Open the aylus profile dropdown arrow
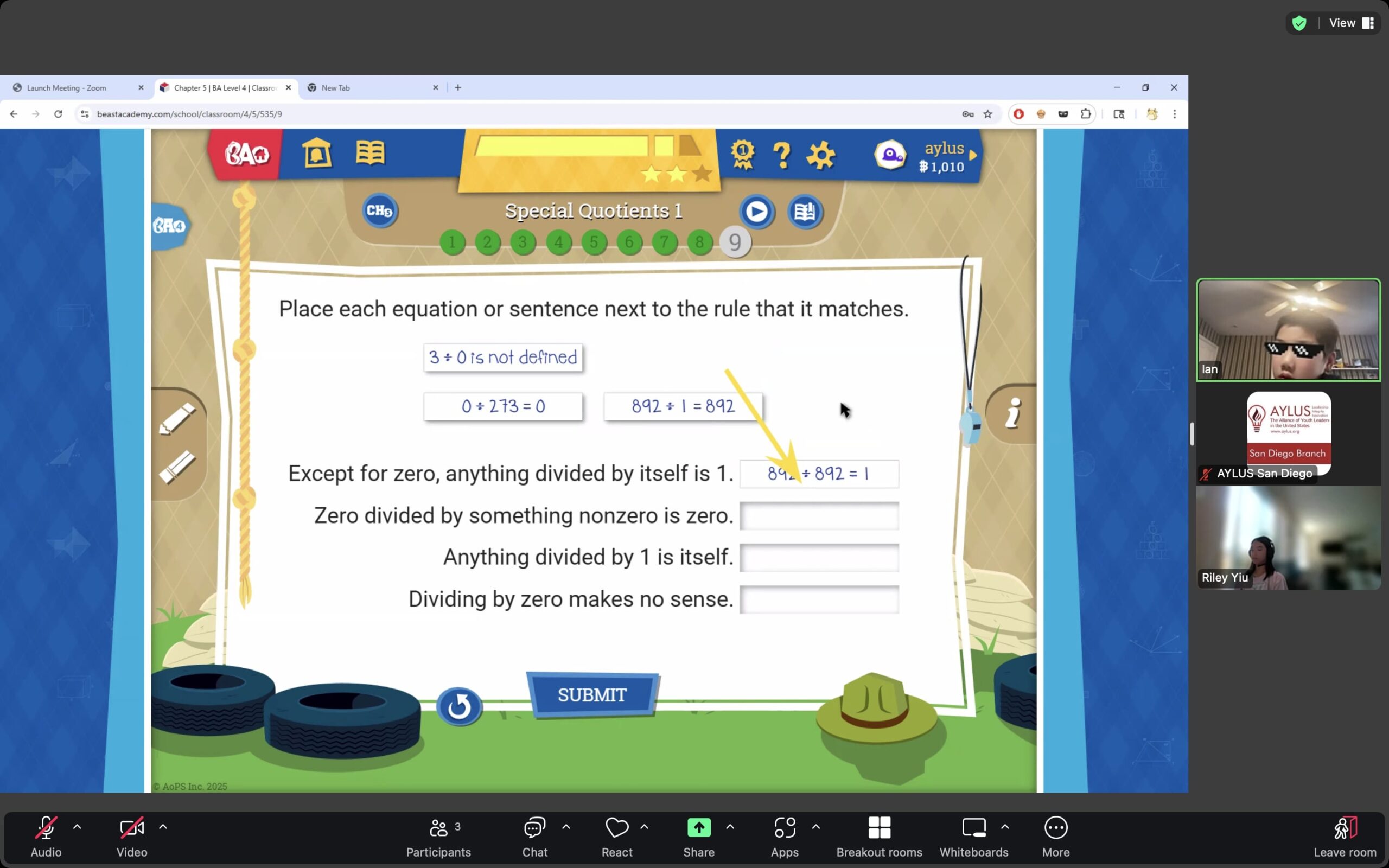This screenshot has height=868, width=1389. click(x=973, y=155)
